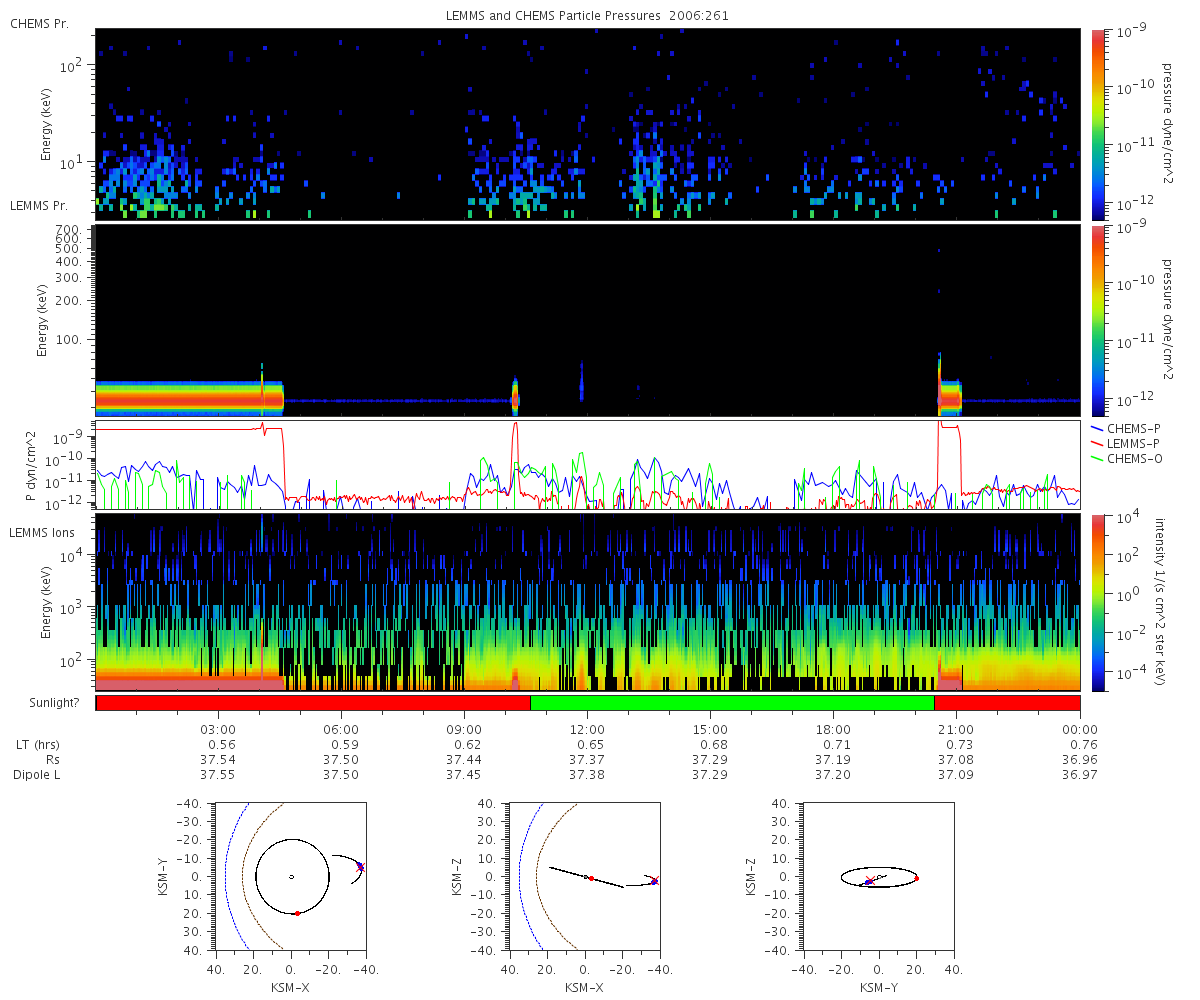Click the Rs value '37.29'
The width and height of the screenshot is (1200, 1000).
pyautogui.click(x=711, y=760)
